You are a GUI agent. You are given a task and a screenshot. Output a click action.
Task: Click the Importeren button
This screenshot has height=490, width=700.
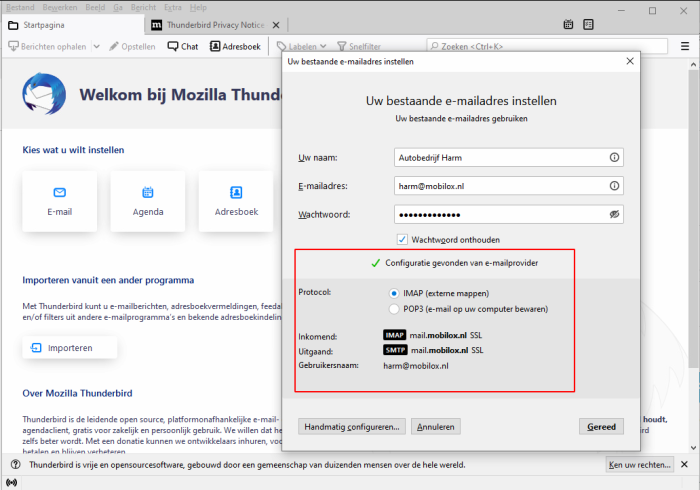[70, 348]
